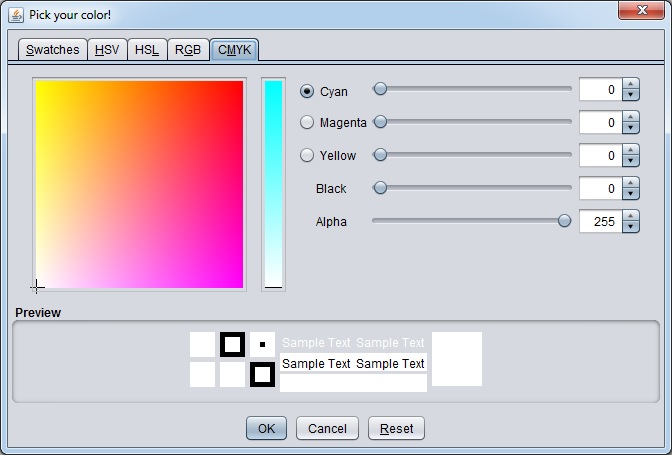The width and height of the screenshot is (672, 455).
Task: Click the Java icon in the title bar
Action: [16, 15]
